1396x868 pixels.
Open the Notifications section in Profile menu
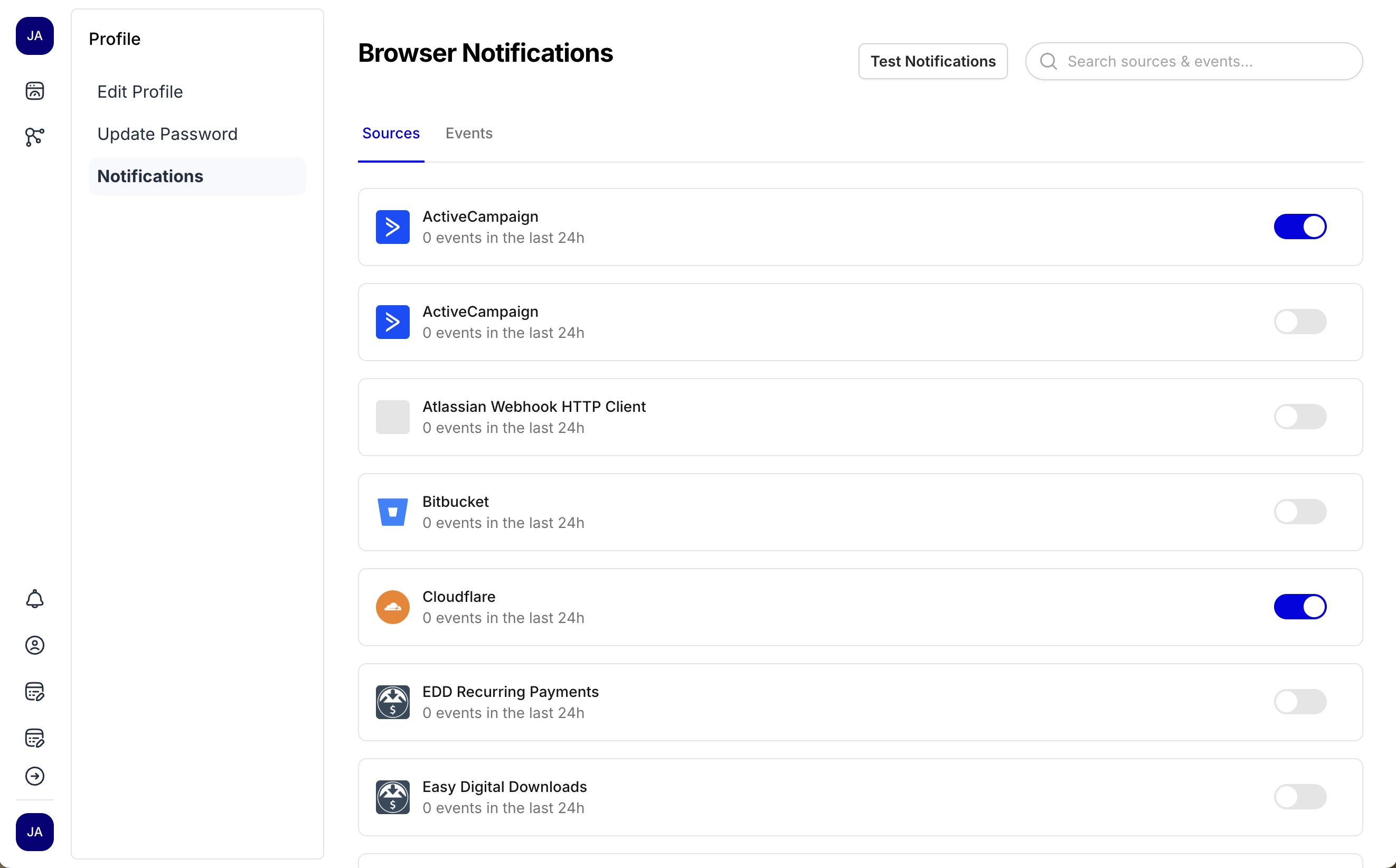click(150, 176)
